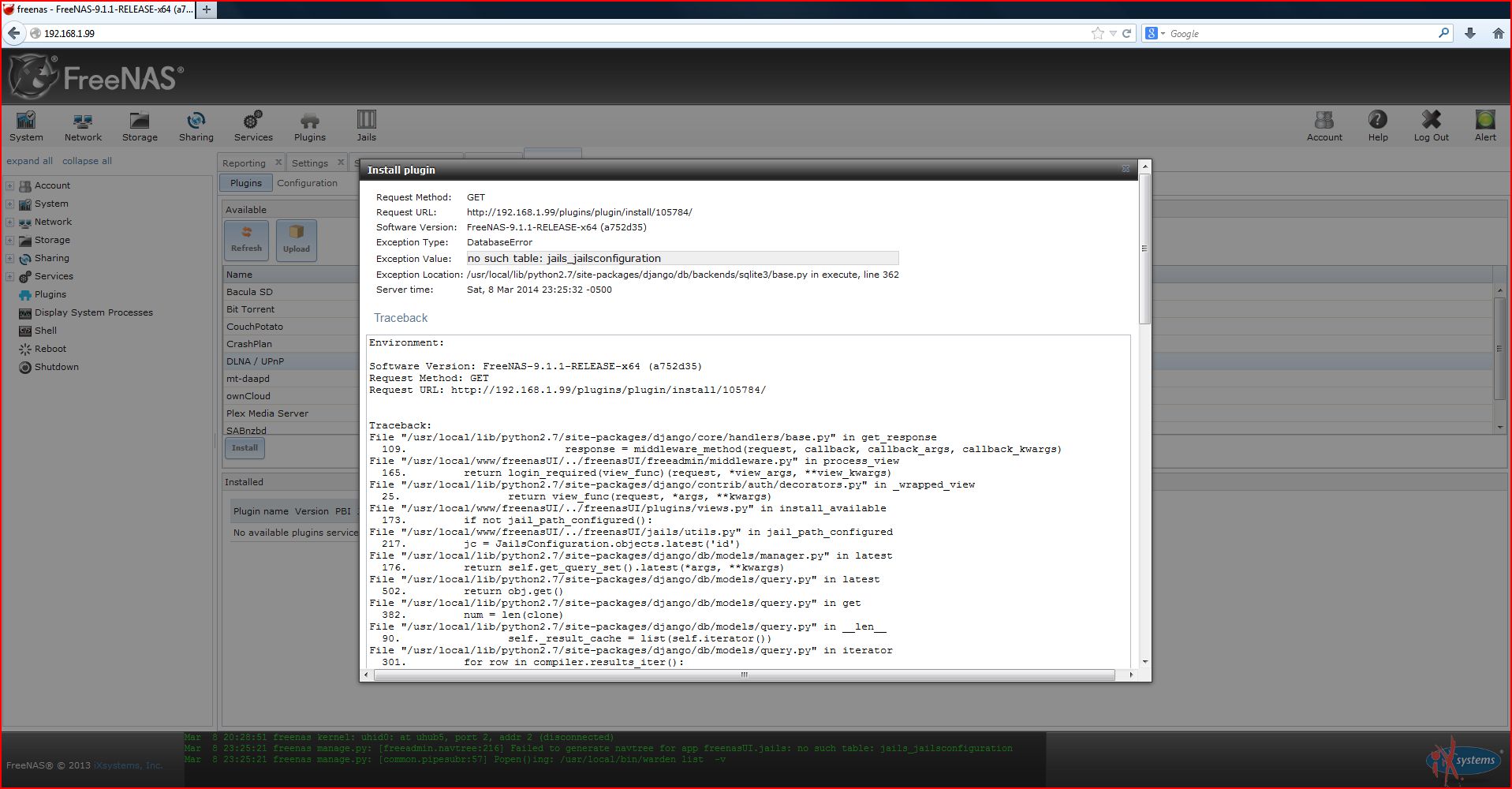Open the search engine dropdown arrow
The height and width of the screenshot is (789, 1512).
coord(1163,33)
